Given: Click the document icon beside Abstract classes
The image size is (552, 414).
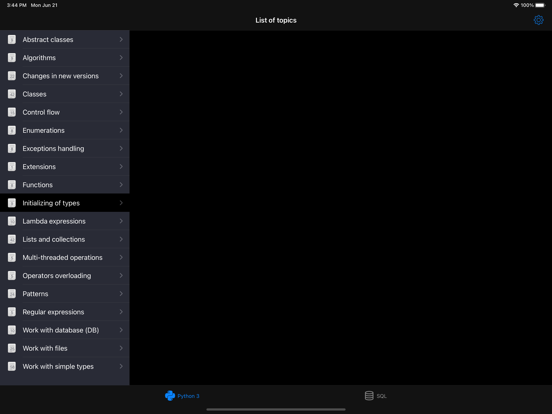Looking at the screenshot, I should 12,39.
